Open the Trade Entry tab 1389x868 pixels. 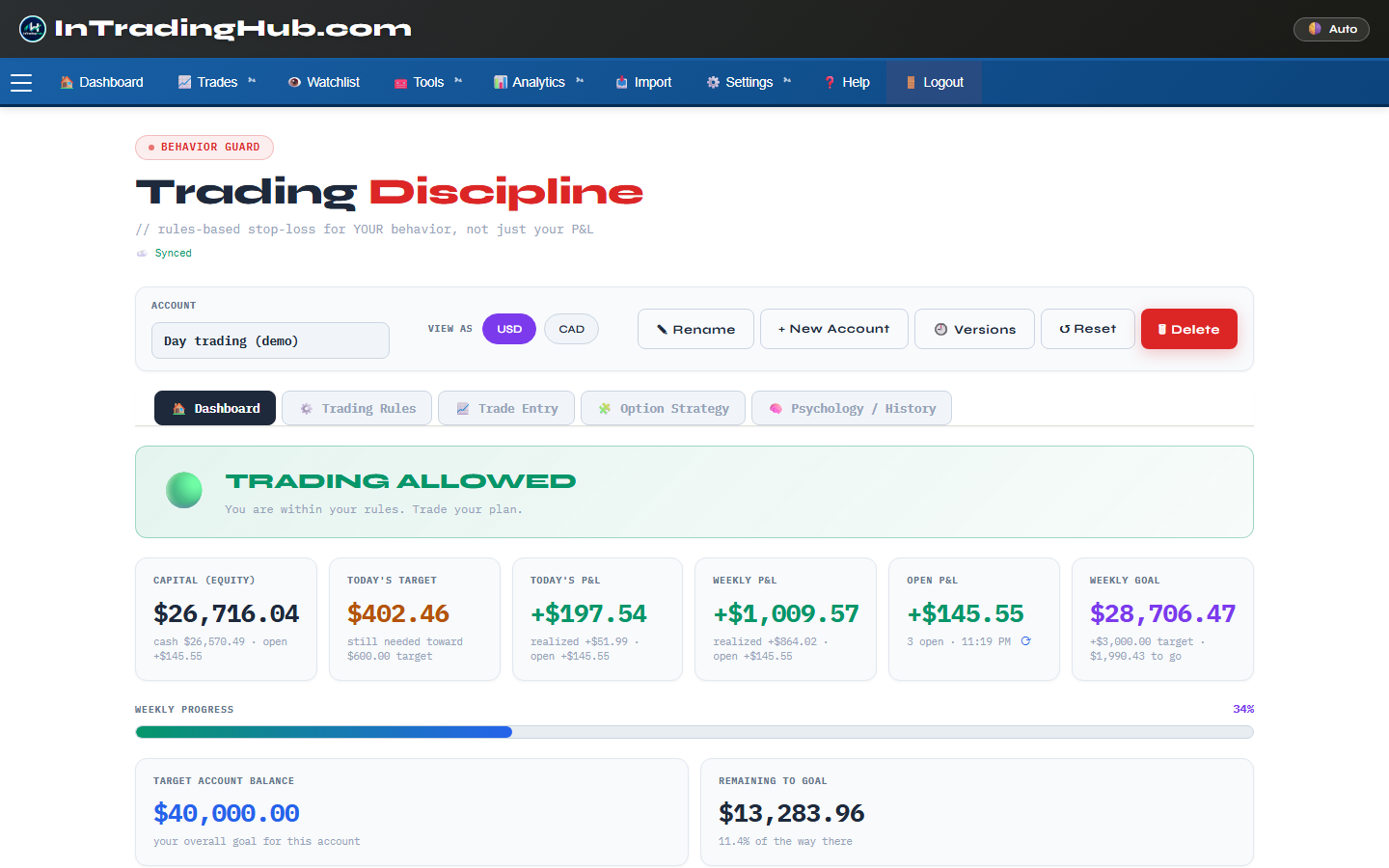pyautogui.click(x=506, y=408)
